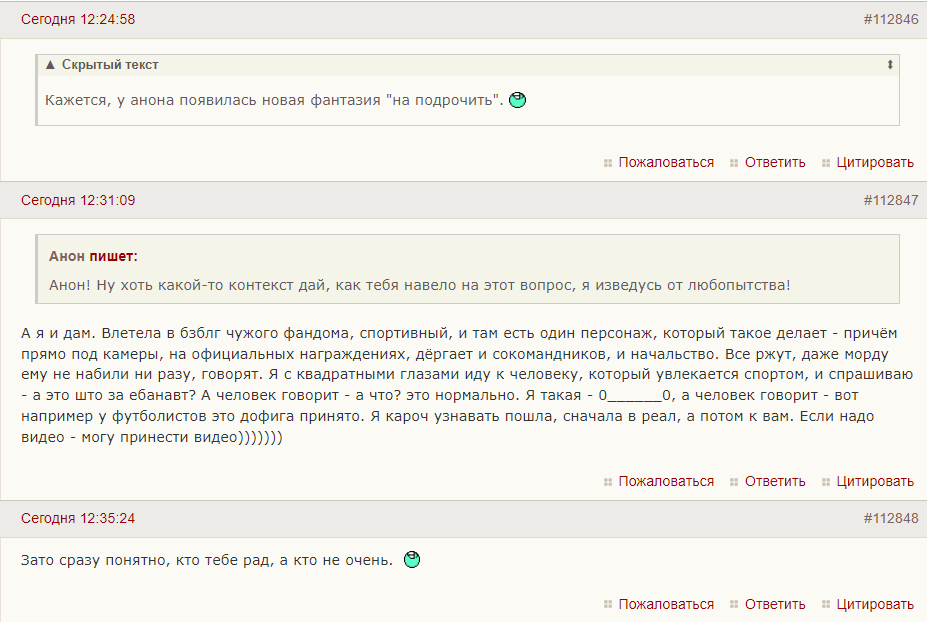
Task: Report post #112846 via "Пожаловаться"
Action: pos(666,162)
